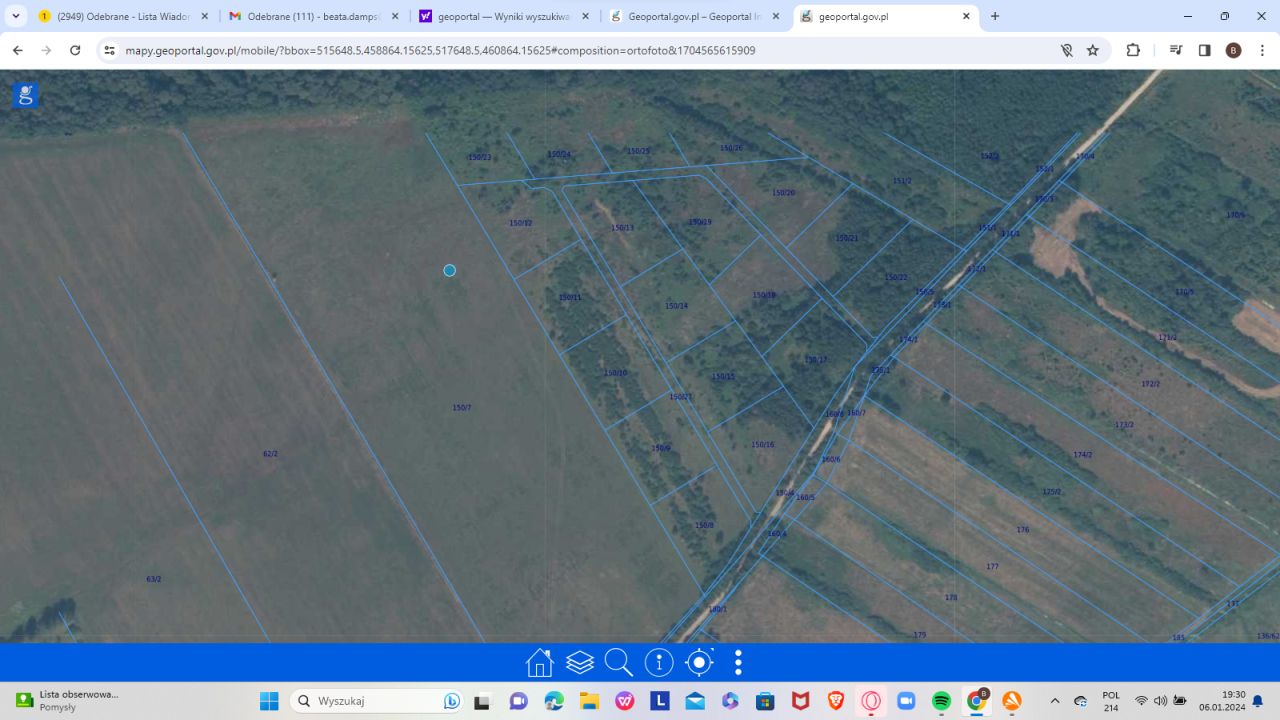Click the Wyszukaj taskbar search box
1280x720 pixels.
coord(376,701)
